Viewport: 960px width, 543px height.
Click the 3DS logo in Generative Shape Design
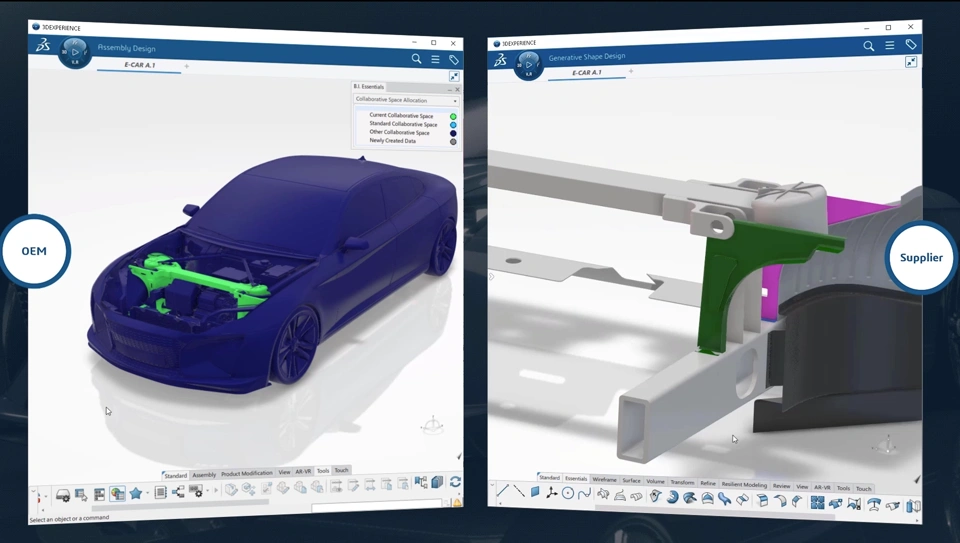(500, 59)
